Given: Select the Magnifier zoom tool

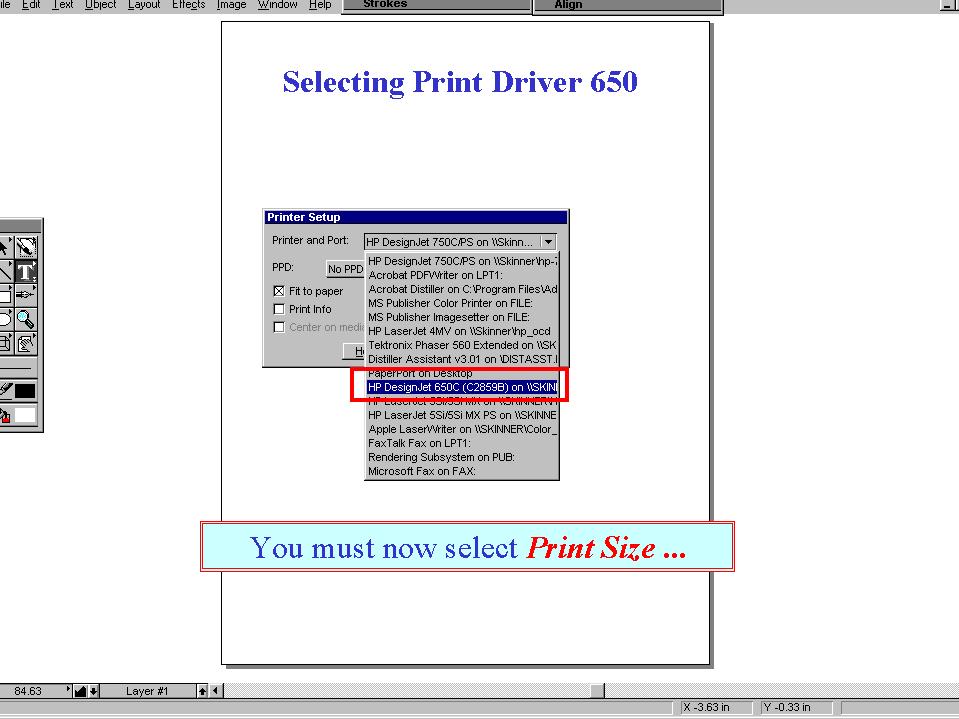Looking at the screenshot, I should 26,320.
